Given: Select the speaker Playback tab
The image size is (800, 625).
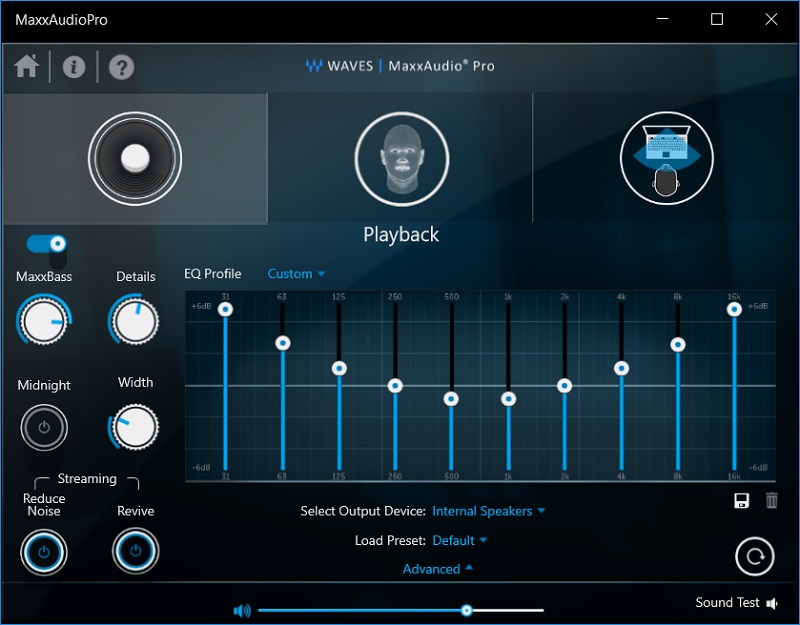Looking at the screenshot, I should [x=135, y=159].
